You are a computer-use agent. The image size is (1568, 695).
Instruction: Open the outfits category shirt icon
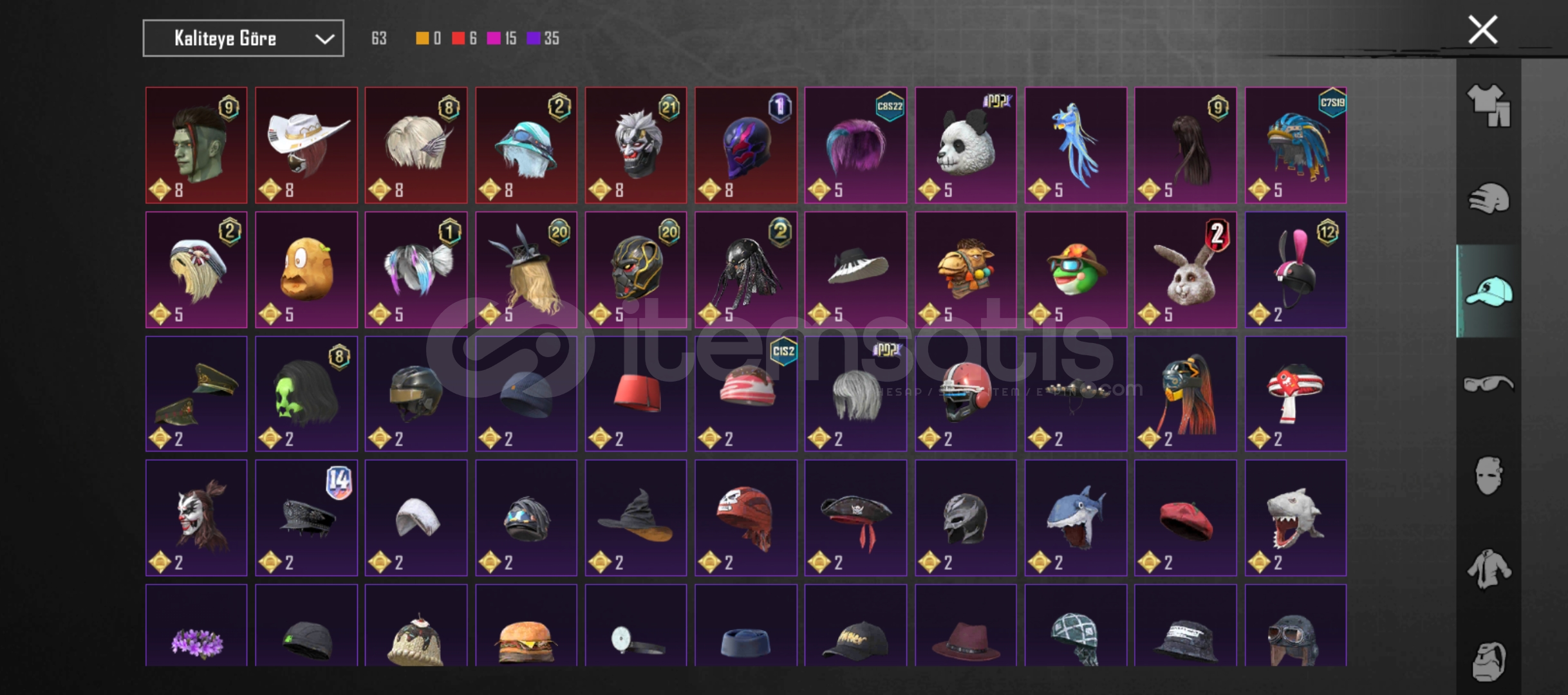1489,105
